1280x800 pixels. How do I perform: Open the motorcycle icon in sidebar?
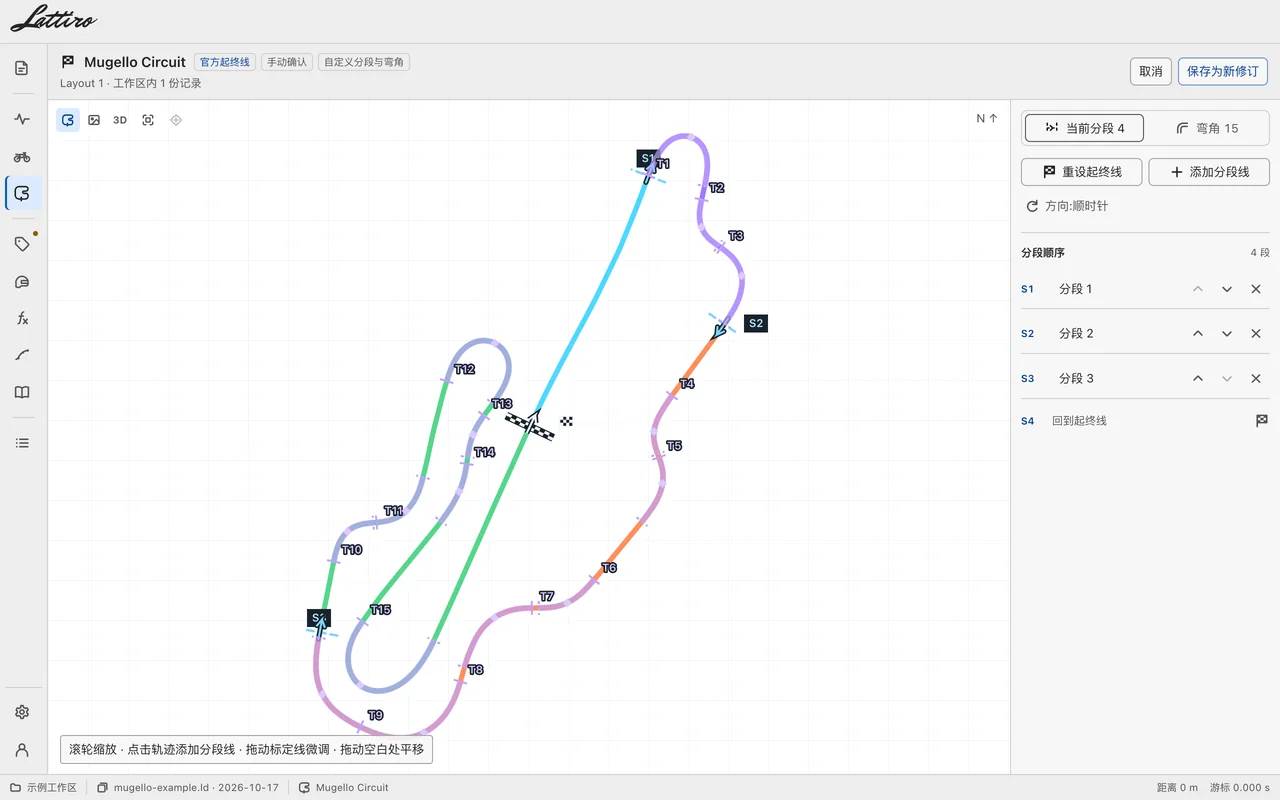(x=22, y=156)
